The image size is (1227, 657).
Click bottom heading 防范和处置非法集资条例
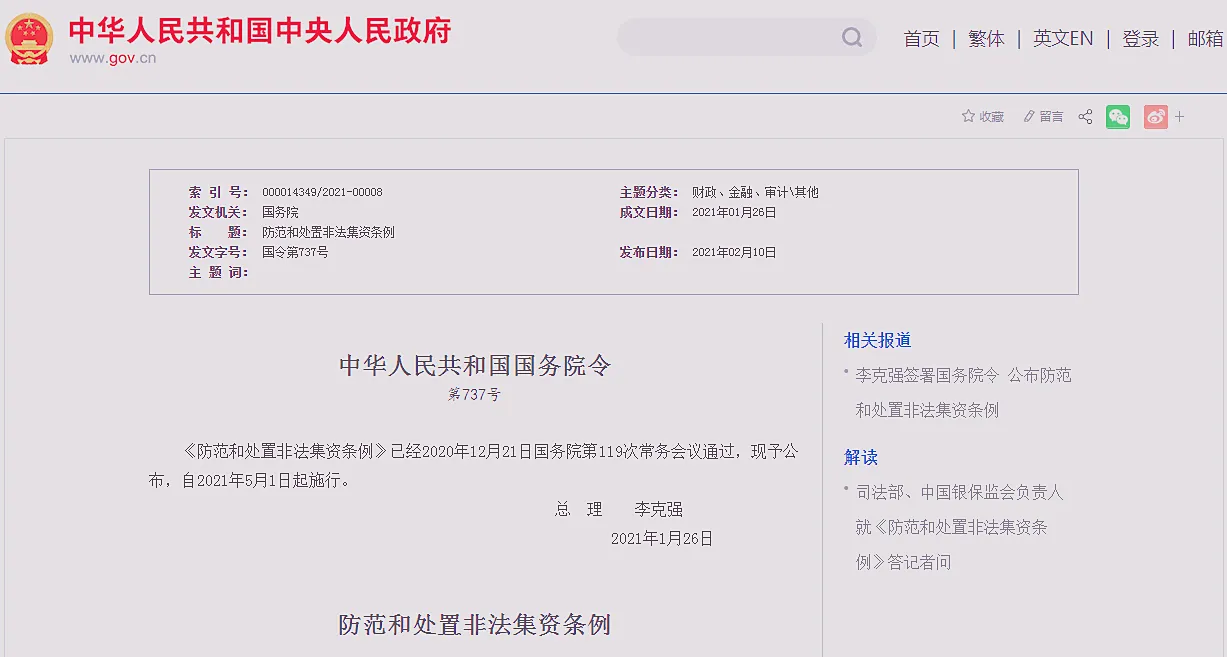(475, 626)
